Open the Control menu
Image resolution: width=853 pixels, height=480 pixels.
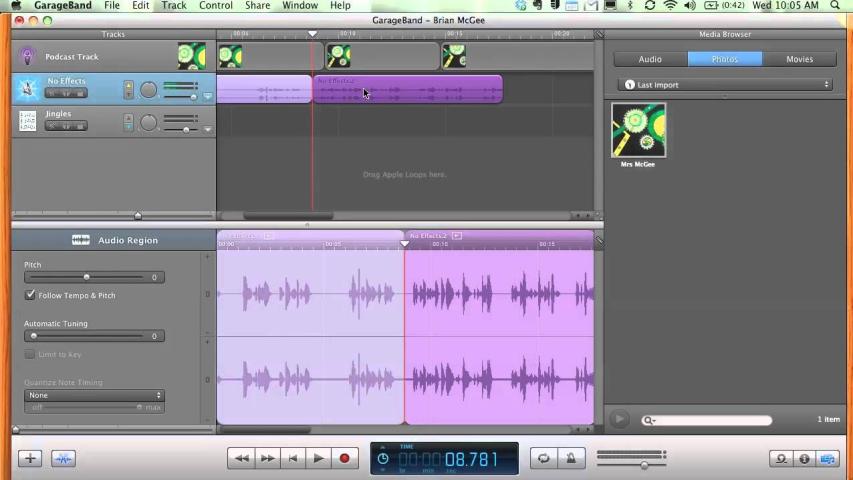pyautogui.click(x=215, y=6)
